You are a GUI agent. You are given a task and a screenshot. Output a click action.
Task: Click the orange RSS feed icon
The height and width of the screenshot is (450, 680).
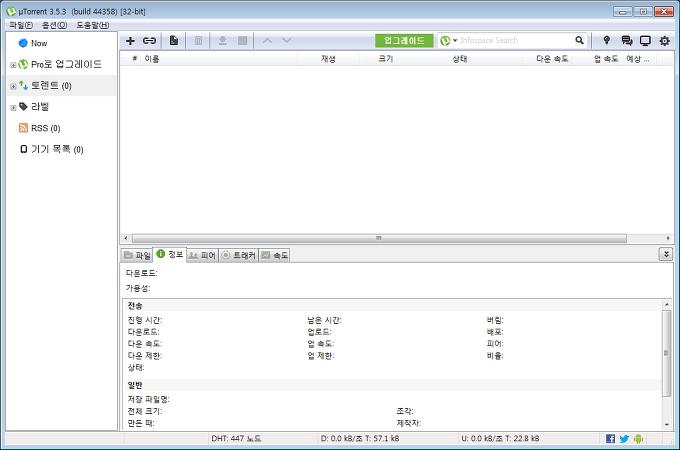(23, 127)
